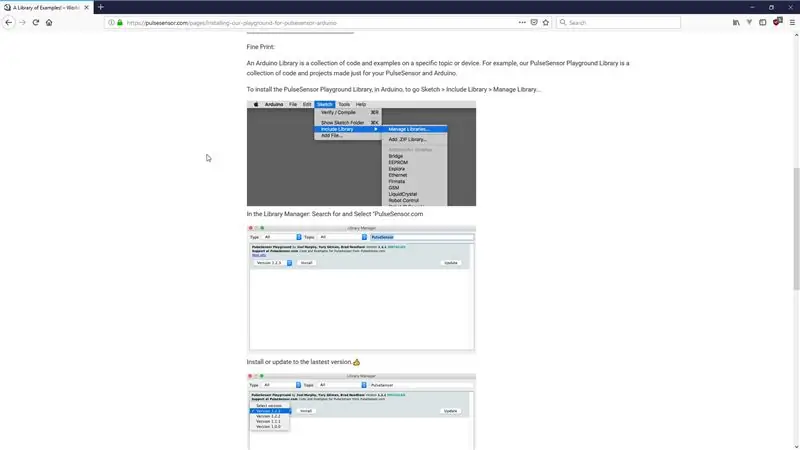800x450 pixels.
Task: Click the green secure connection padlock
Action: [120, 22]
